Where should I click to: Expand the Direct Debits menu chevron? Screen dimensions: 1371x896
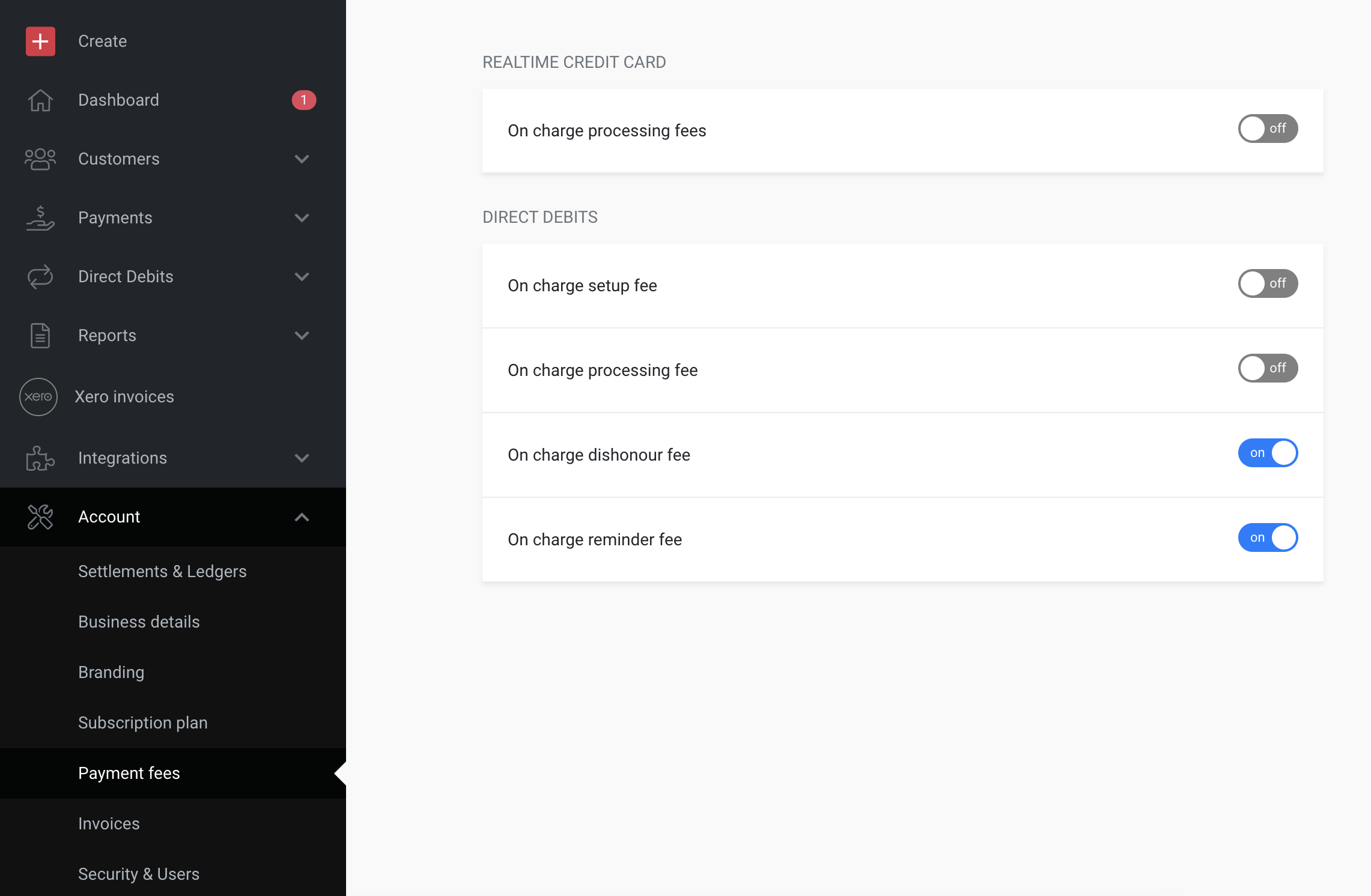302,277
